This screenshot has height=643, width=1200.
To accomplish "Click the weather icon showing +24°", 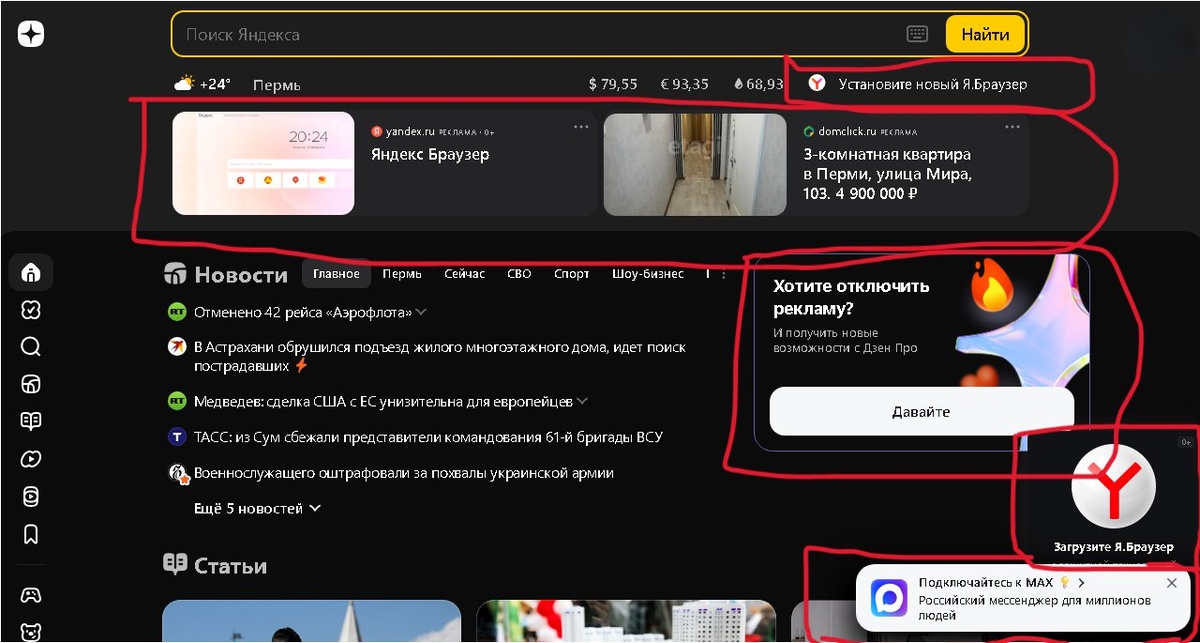I will click(x=184, y=84).
